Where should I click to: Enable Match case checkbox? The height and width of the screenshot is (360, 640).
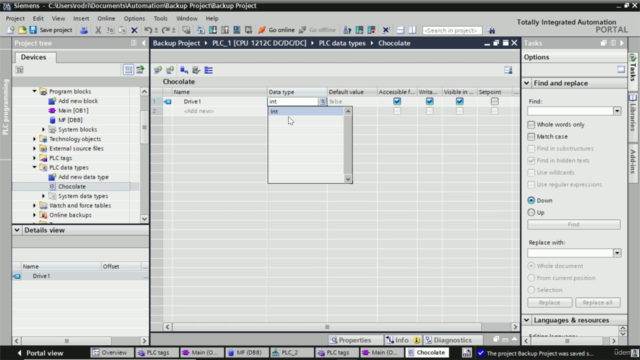coord(531,136)
